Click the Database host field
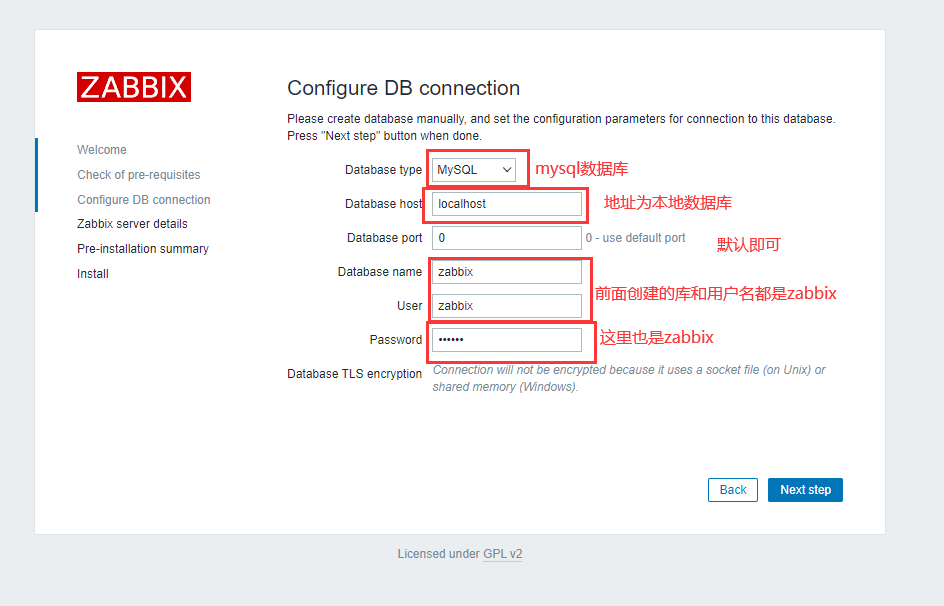 click(507, 204)
